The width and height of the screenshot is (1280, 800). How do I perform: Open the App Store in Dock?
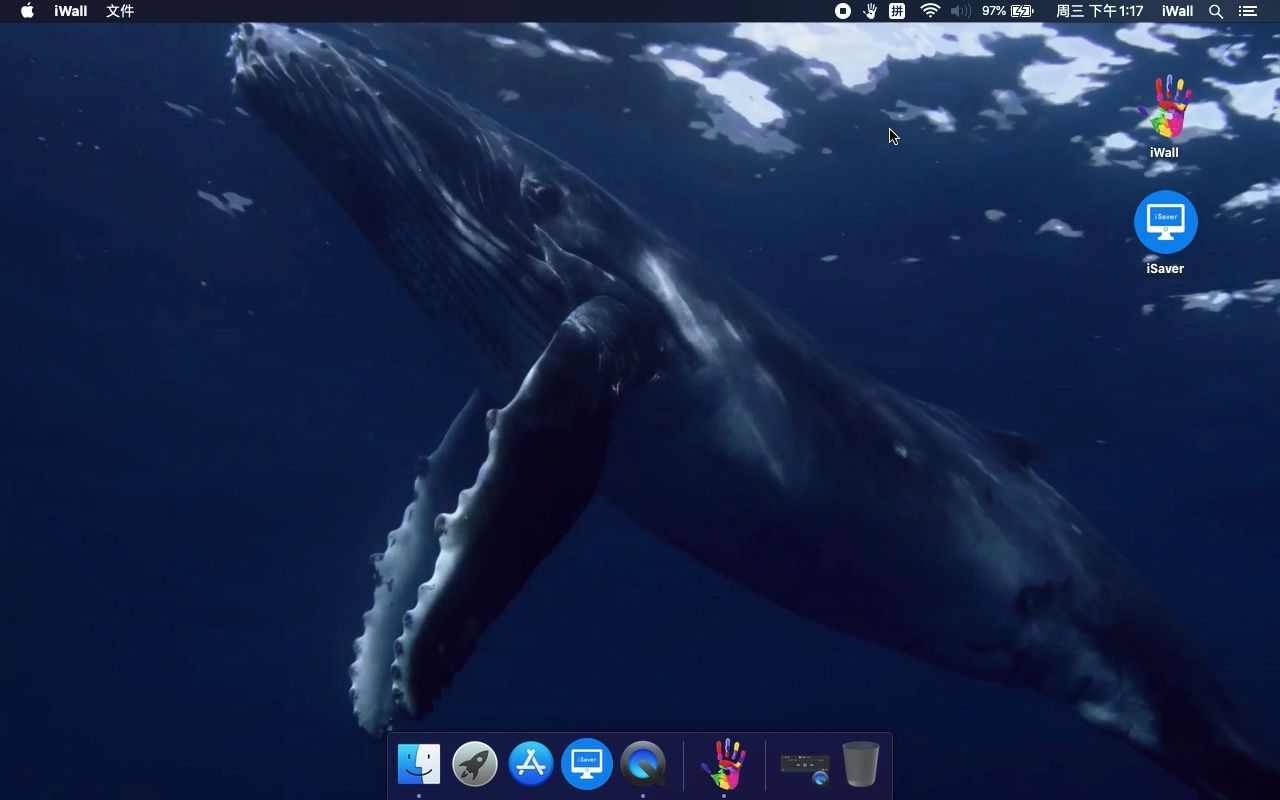[531, 765]
